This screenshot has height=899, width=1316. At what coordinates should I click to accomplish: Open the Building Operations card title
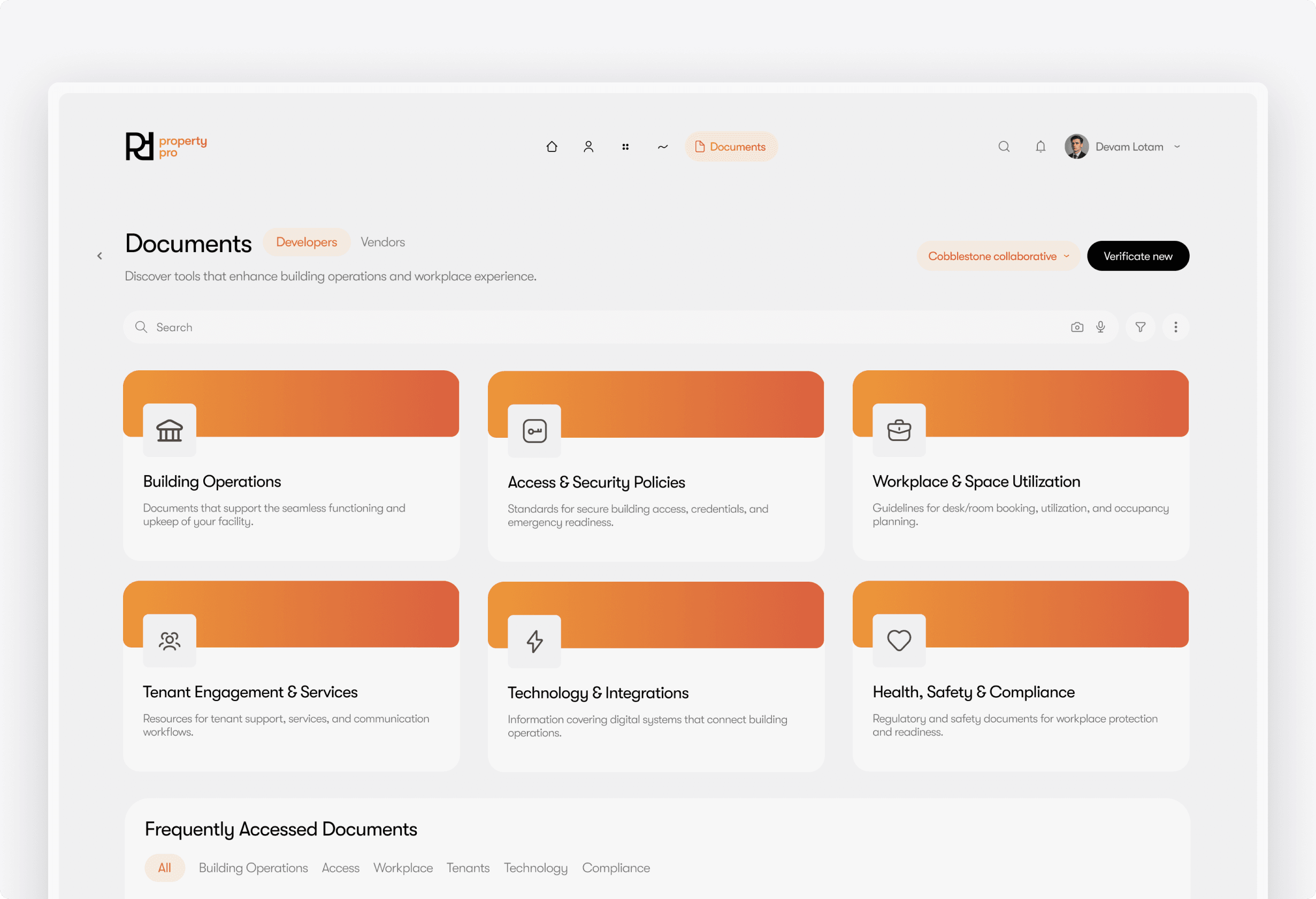[212, 482]
